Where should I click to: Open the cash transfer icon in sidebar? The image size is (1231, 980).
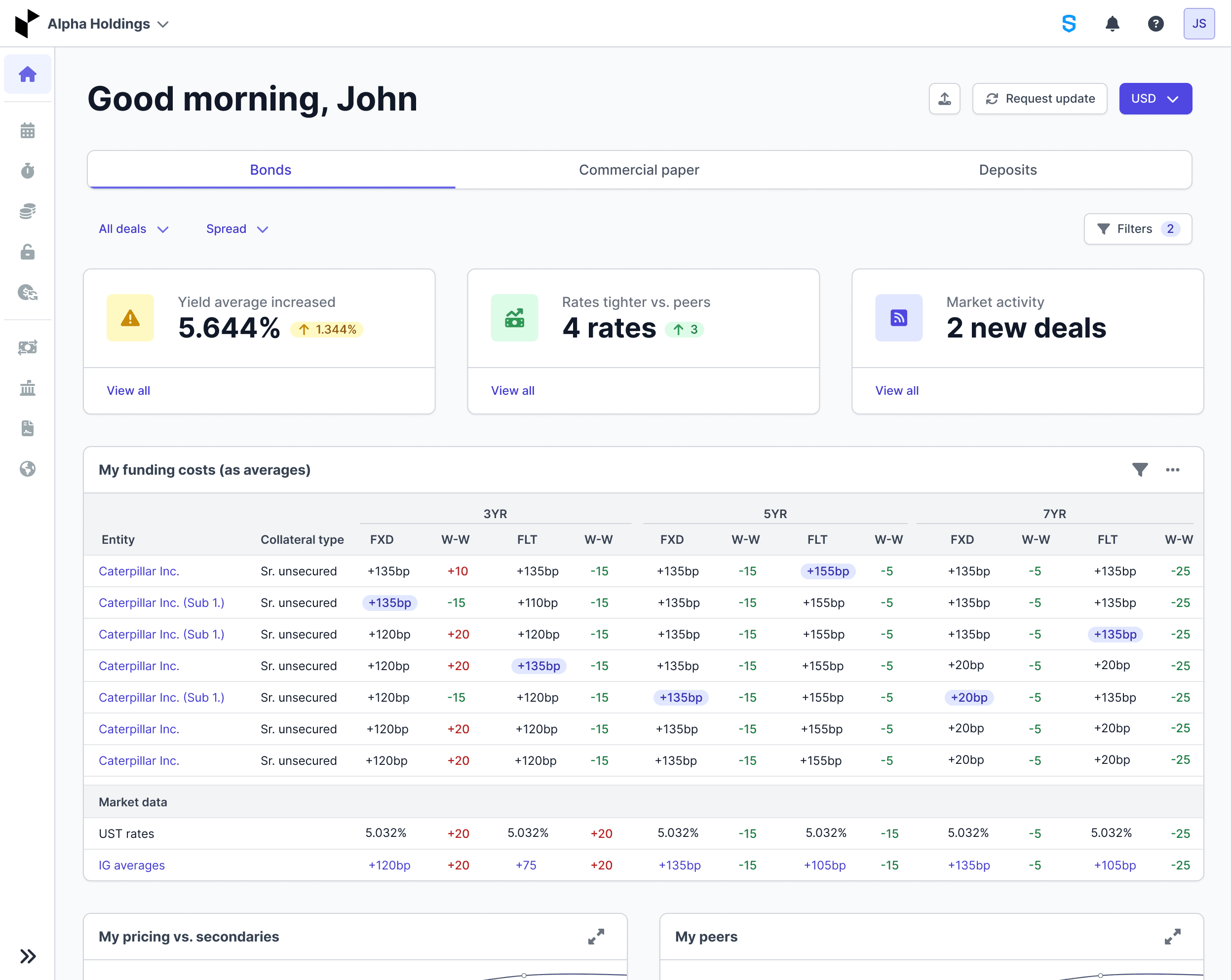28,347
